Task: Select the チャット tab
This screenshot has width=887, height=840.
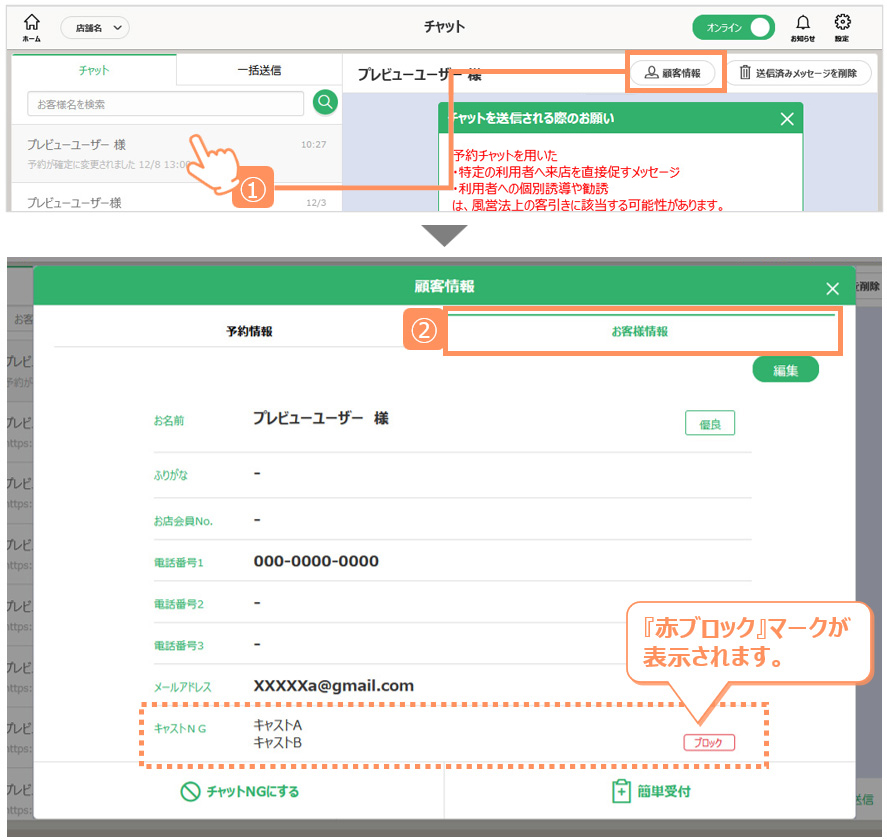Action: [x=94, y=70]
